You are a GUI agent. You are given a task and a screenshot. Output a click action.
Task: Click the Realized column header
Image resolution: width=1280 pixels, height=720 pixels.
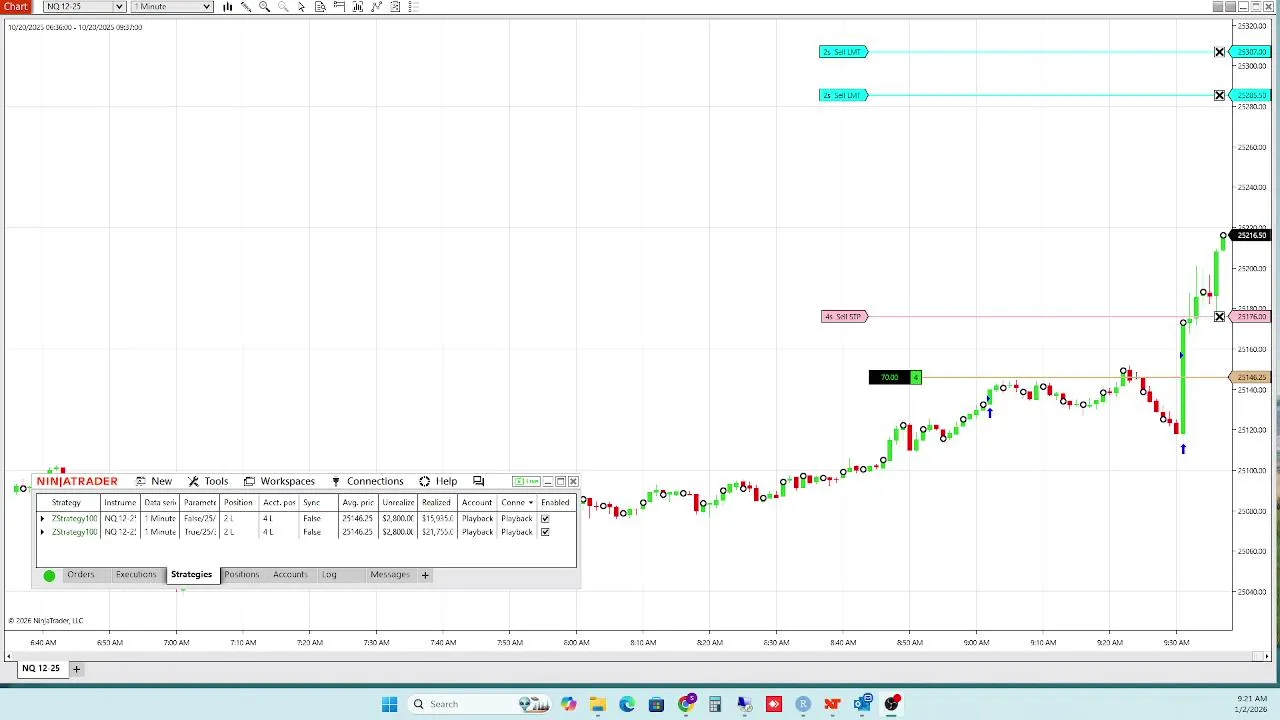tap(436, 502)
